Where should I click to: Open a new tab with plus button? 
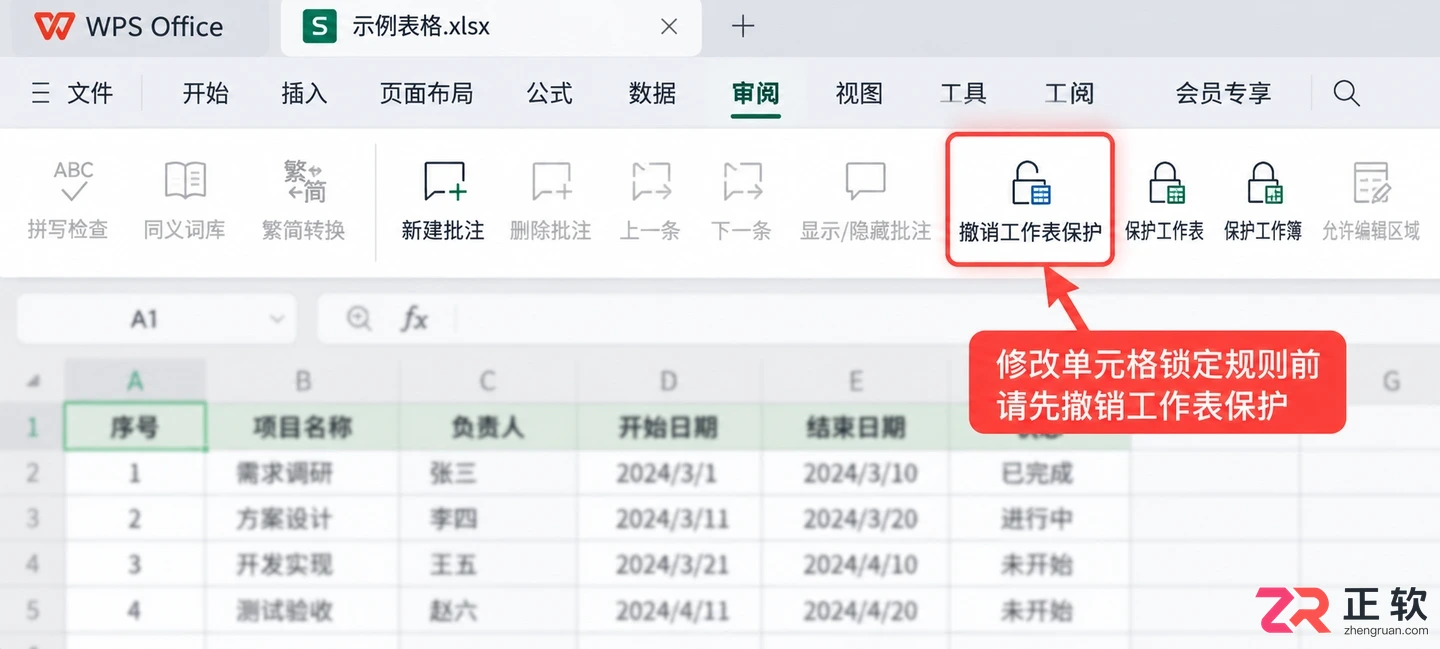(742, 27)
